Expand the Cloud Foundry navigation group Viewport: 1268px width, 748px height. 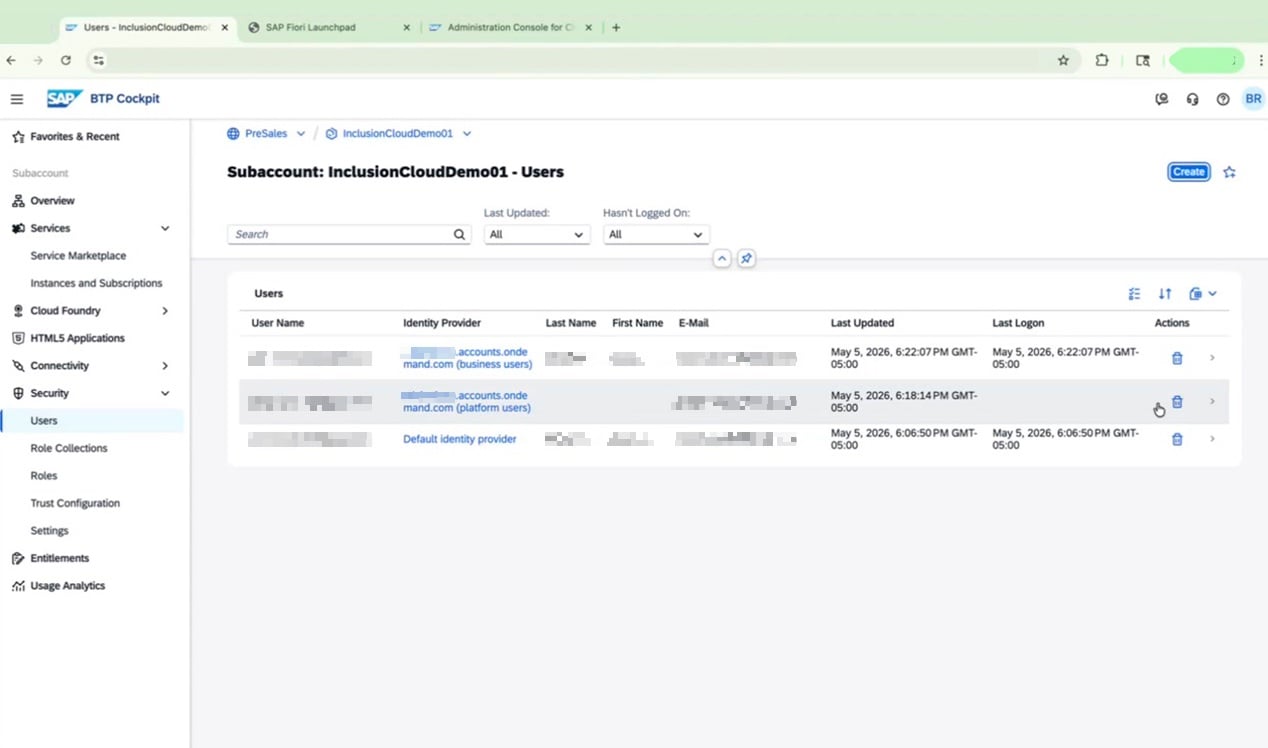165,311
